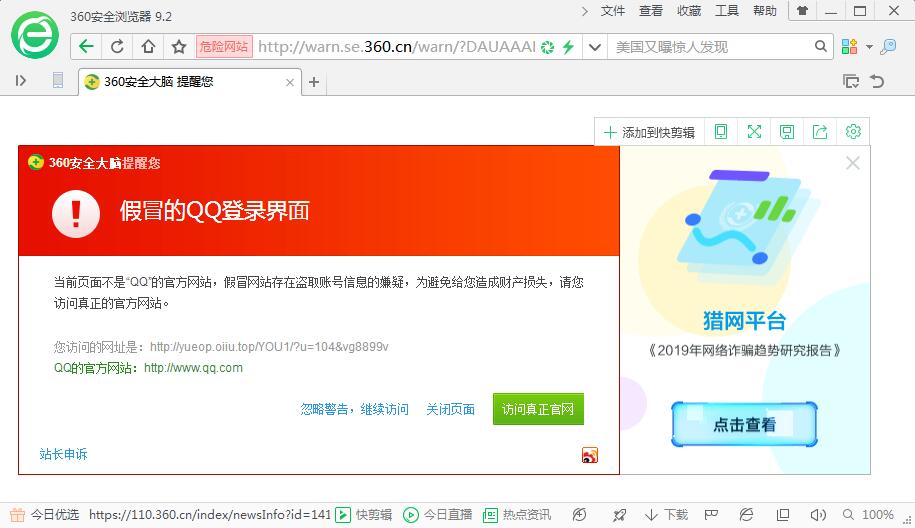Viewport: 915px width, 528px height.
Task: Open the tab list window icon
Action: (x=851, y=81)
